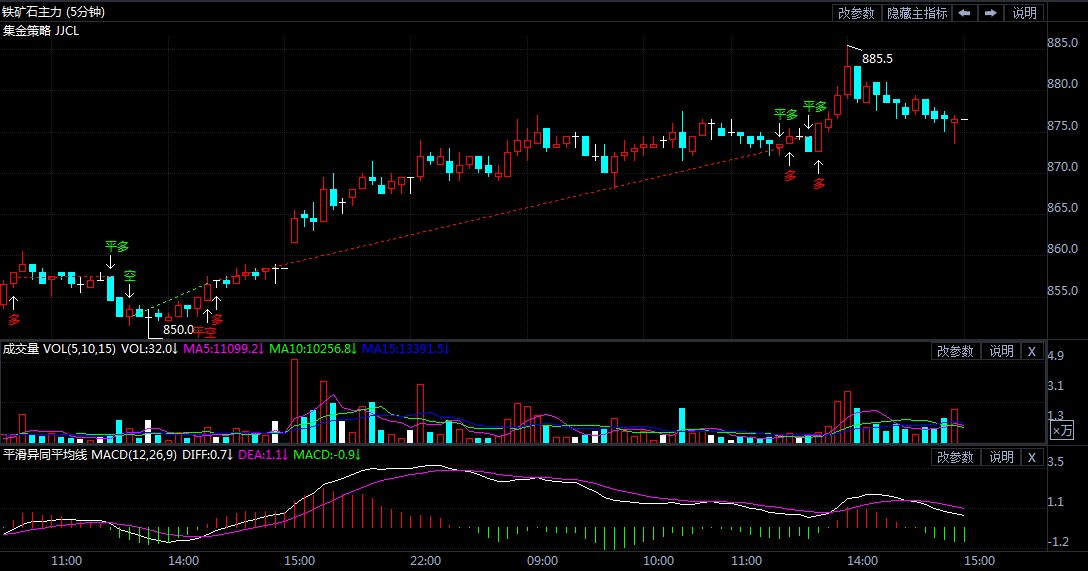The width and height of the screenshot is (1088, 571).
Task: Click the magenta MA5 volume legend value
Action: pos(223,348)
